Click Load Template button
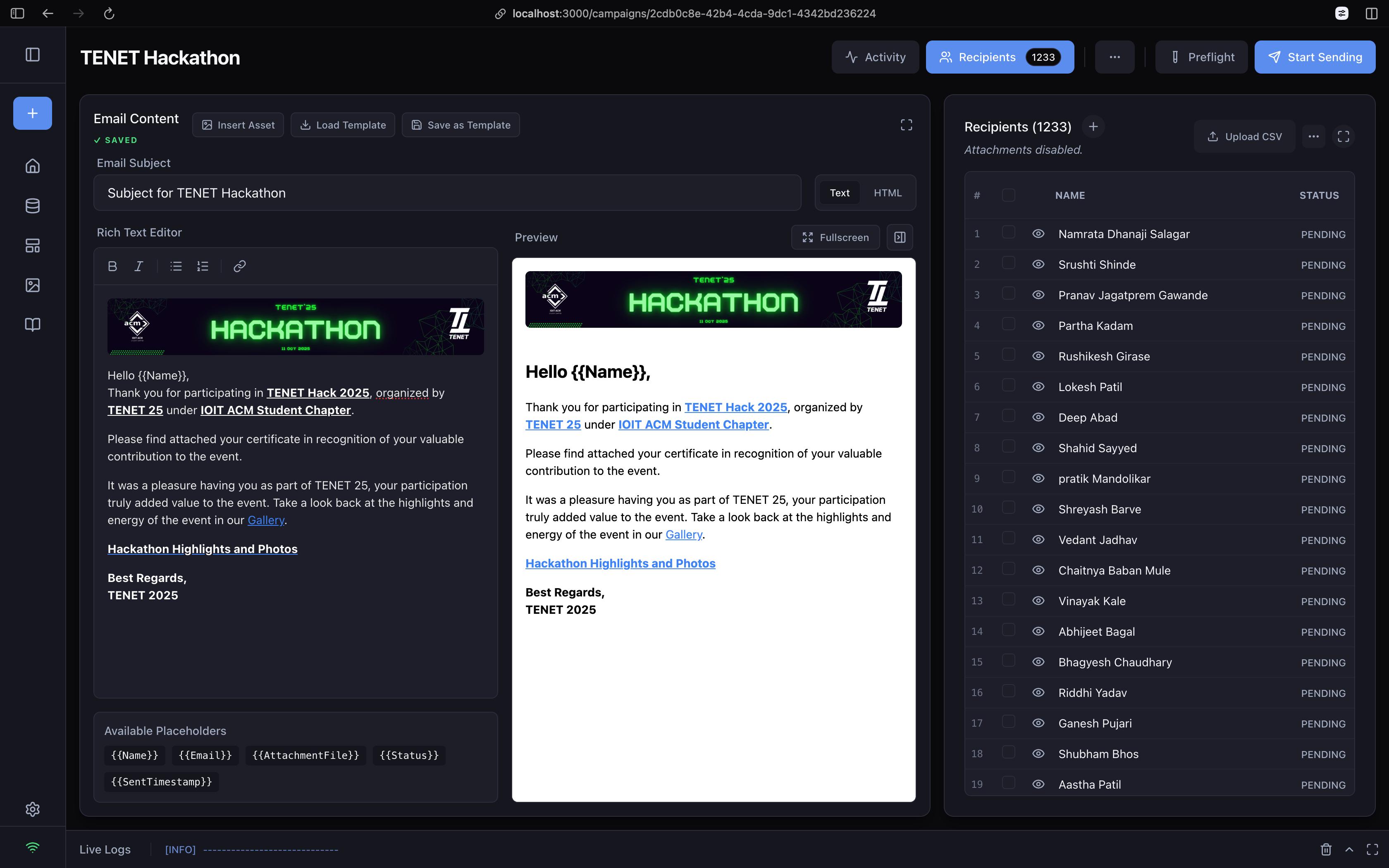This screenshot has height=868, width=1389. coord(343,125)
